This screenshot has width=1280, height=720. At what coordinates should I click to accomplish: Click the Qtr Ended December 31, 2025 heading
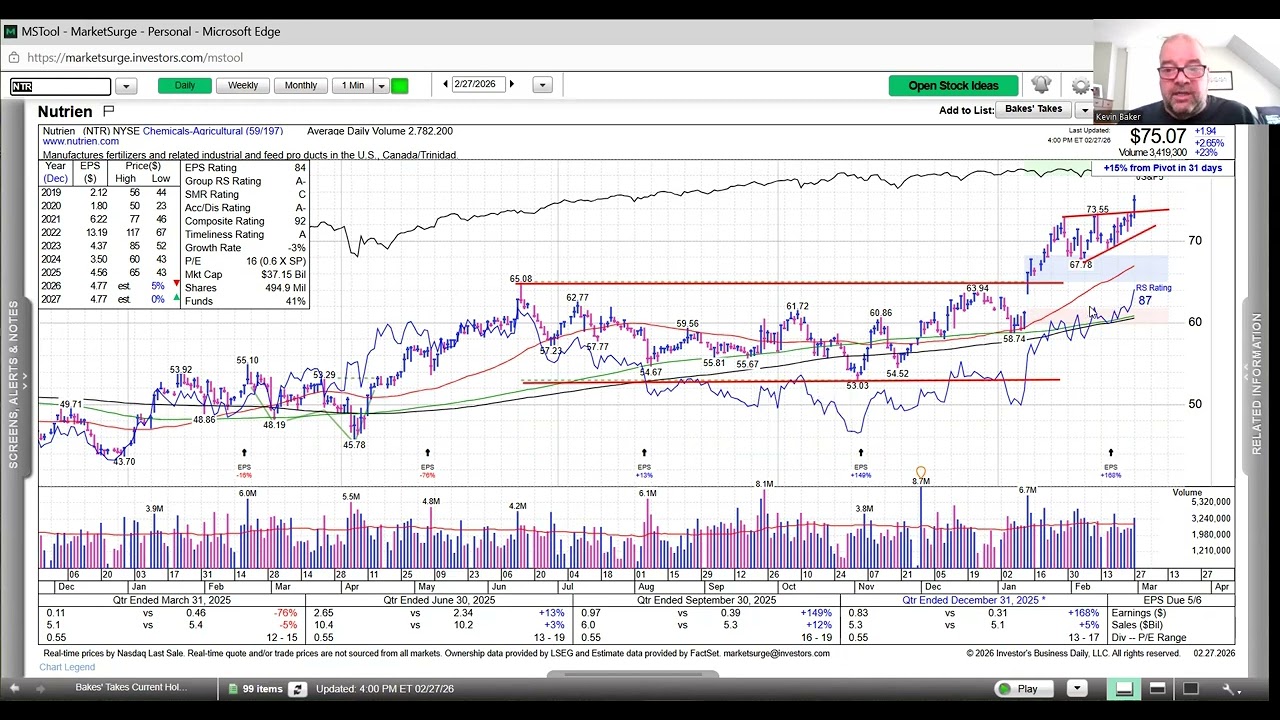(974, 600)
